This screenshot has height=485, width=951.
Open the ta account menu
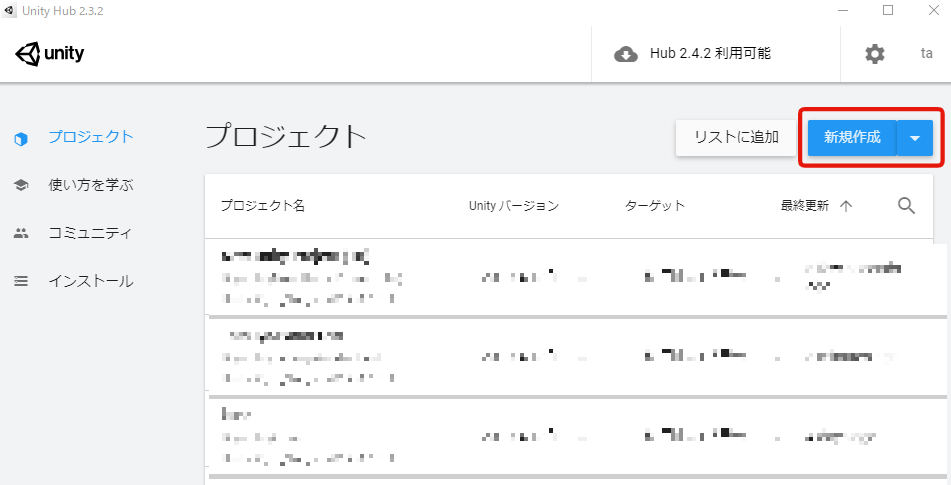coord(926,53)
